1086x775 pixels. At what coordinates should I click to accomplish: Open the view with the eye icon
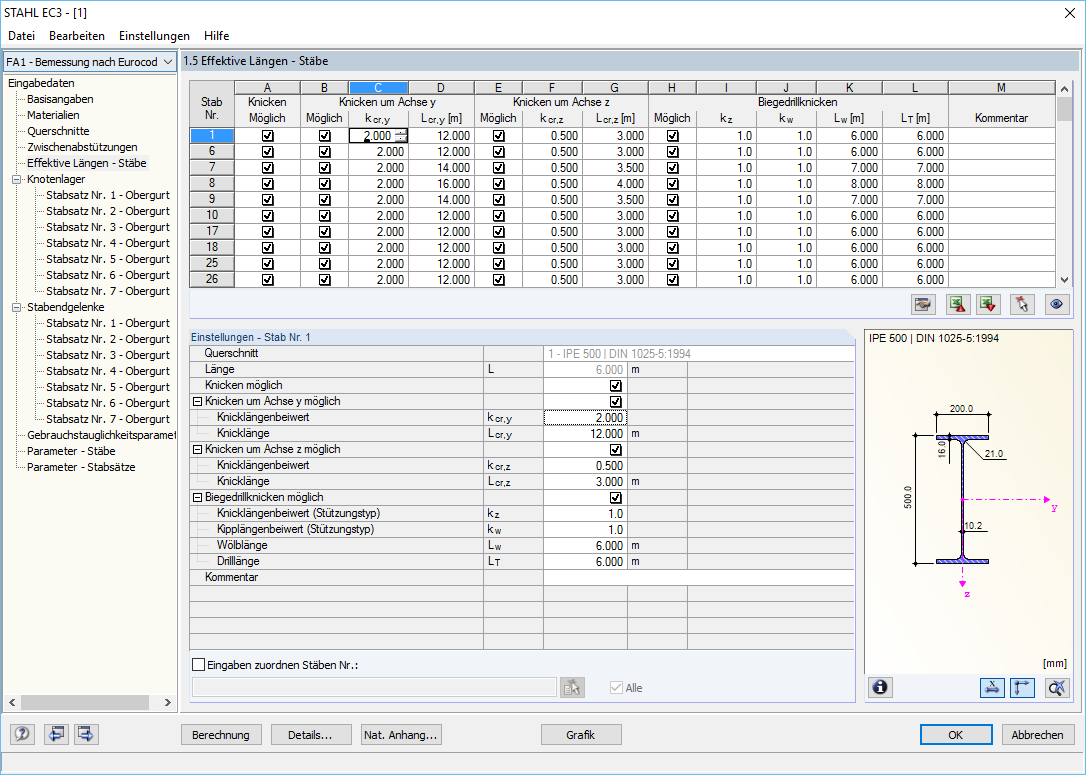pos(1057,304)
